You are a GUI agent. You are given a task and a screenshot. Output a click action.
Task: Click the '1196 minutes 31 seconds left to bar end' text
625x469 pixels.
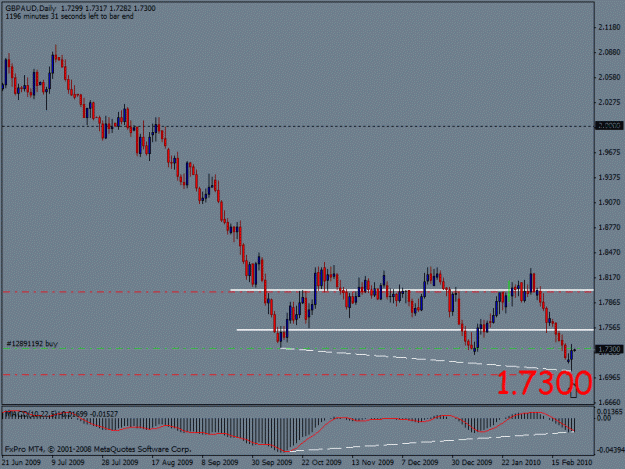click(x=69, y=16)
